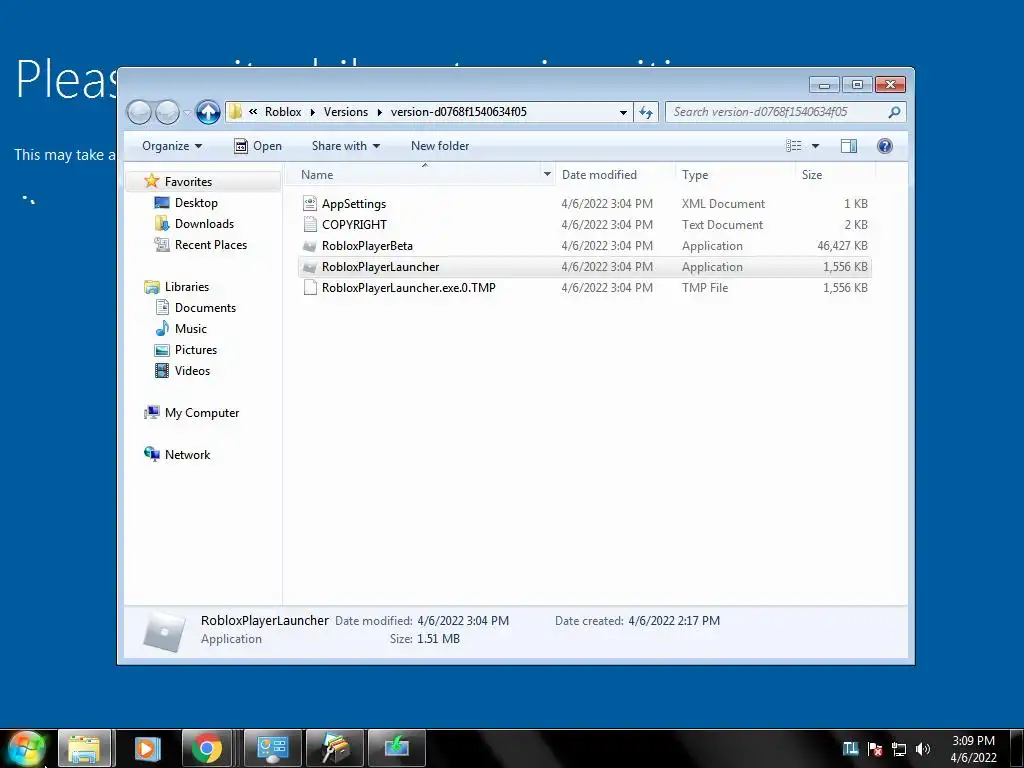The width and height of the screenshot is (1024, 768).
Task: Open File Explorer from the taskbar
Action: point(84,748)
